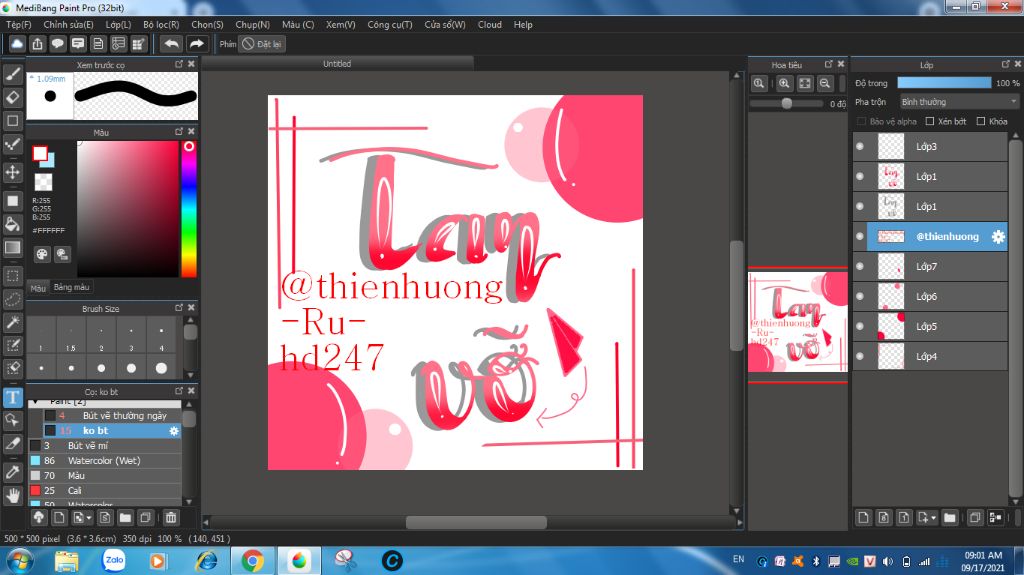Toggle the Bảo vệ alpha checkbox
Screen dimensions: 1024x575
tap(861, 122)
